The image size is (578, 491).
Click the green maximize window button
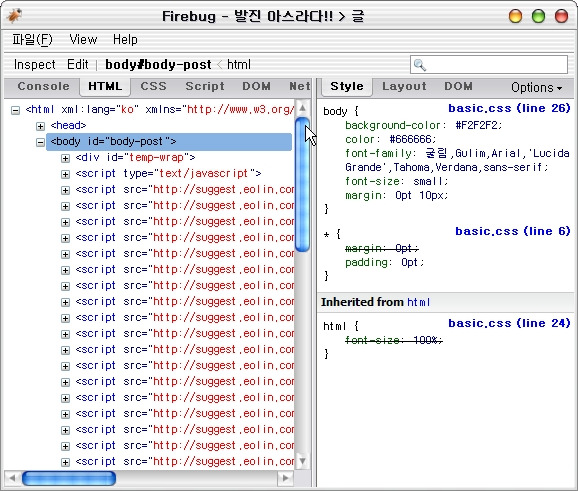(539, 16)
